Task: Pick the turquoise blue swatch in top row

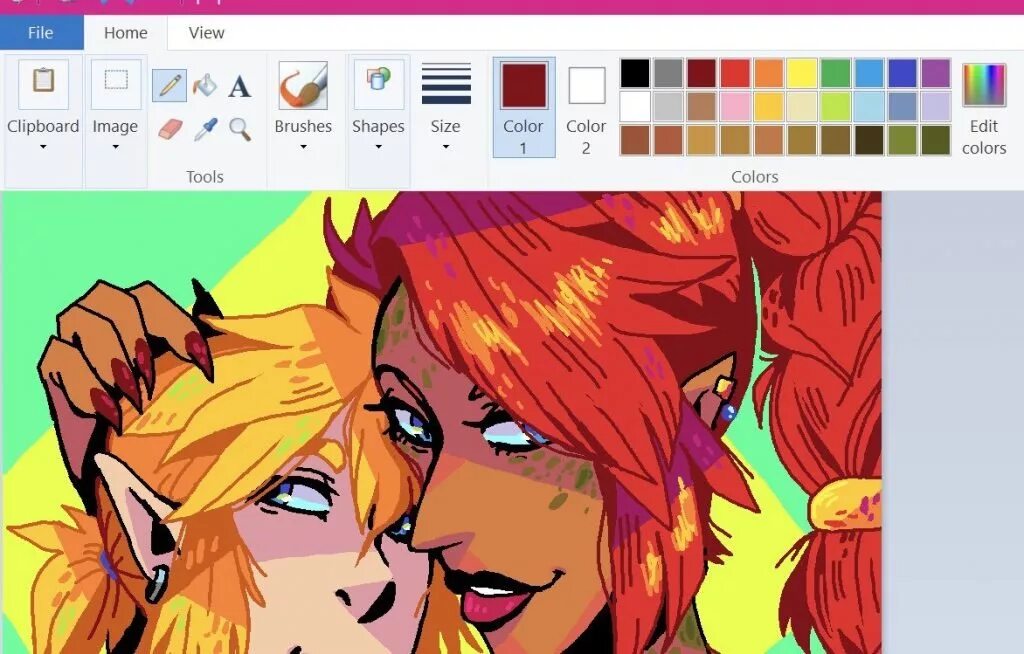Action: (x=869, y=73)
